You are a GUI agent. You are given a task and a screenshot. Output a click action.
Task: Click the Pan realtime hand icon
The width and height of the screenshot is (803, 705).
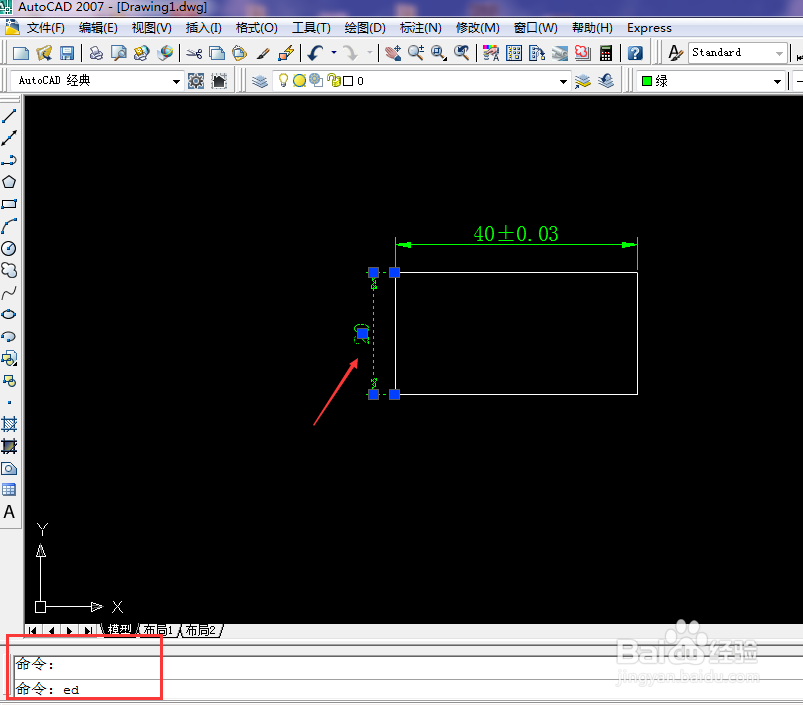(x=393, y=53)
